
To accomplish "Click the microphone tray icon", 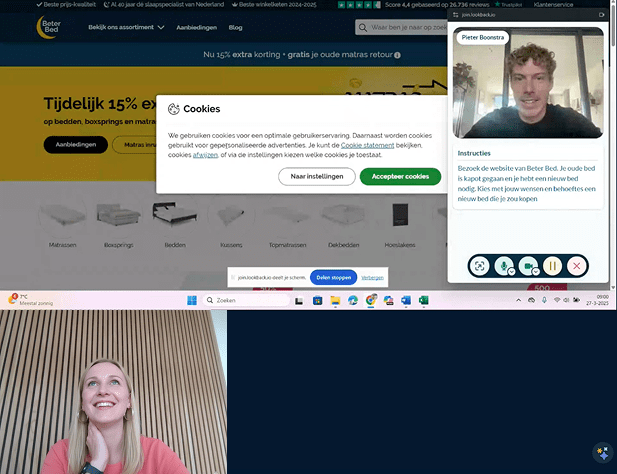I will click(x=544, y=300).
